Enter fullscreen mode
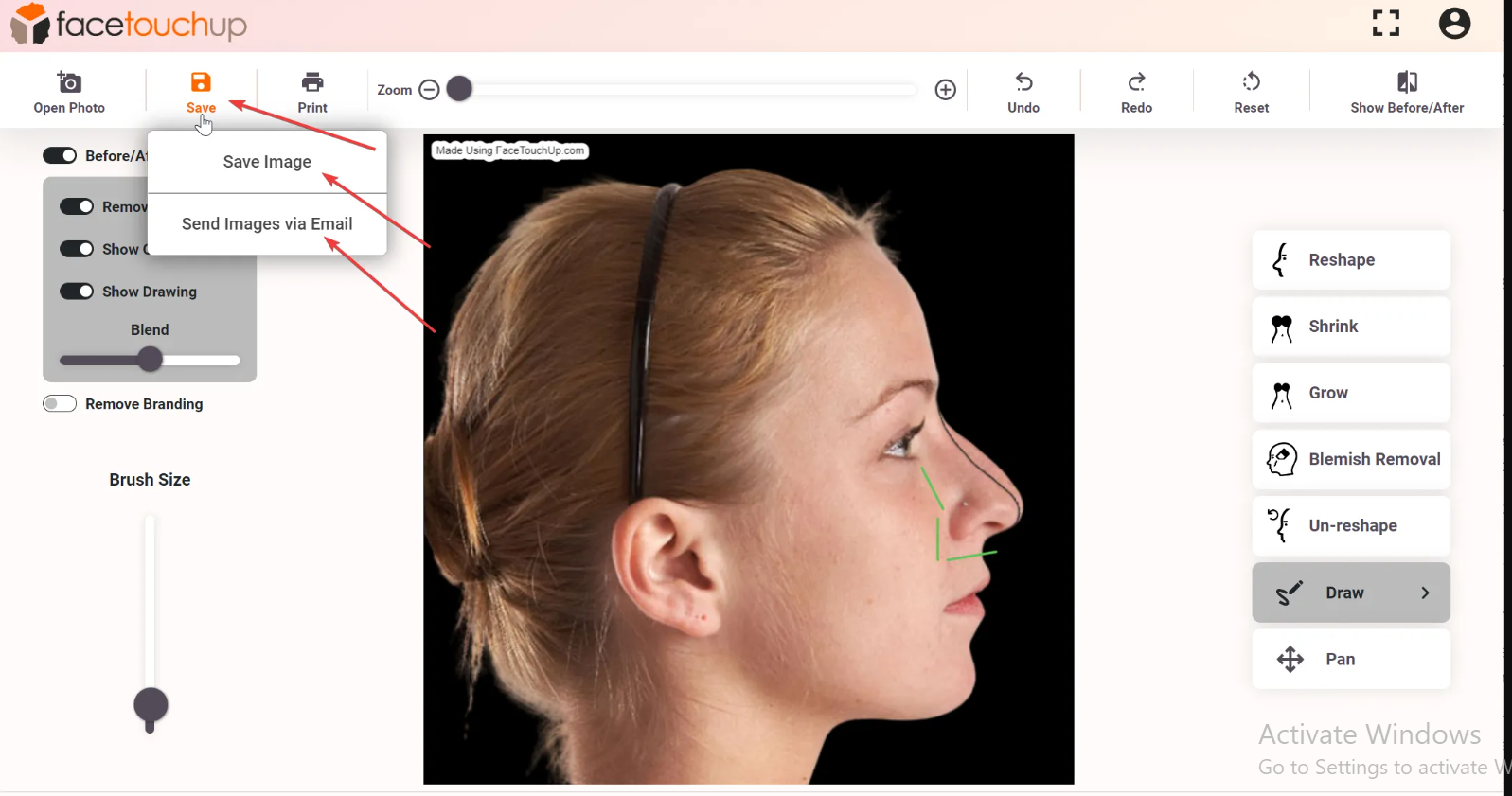The height and width of the screenshot is (796, 1512). coord(1386,24)
